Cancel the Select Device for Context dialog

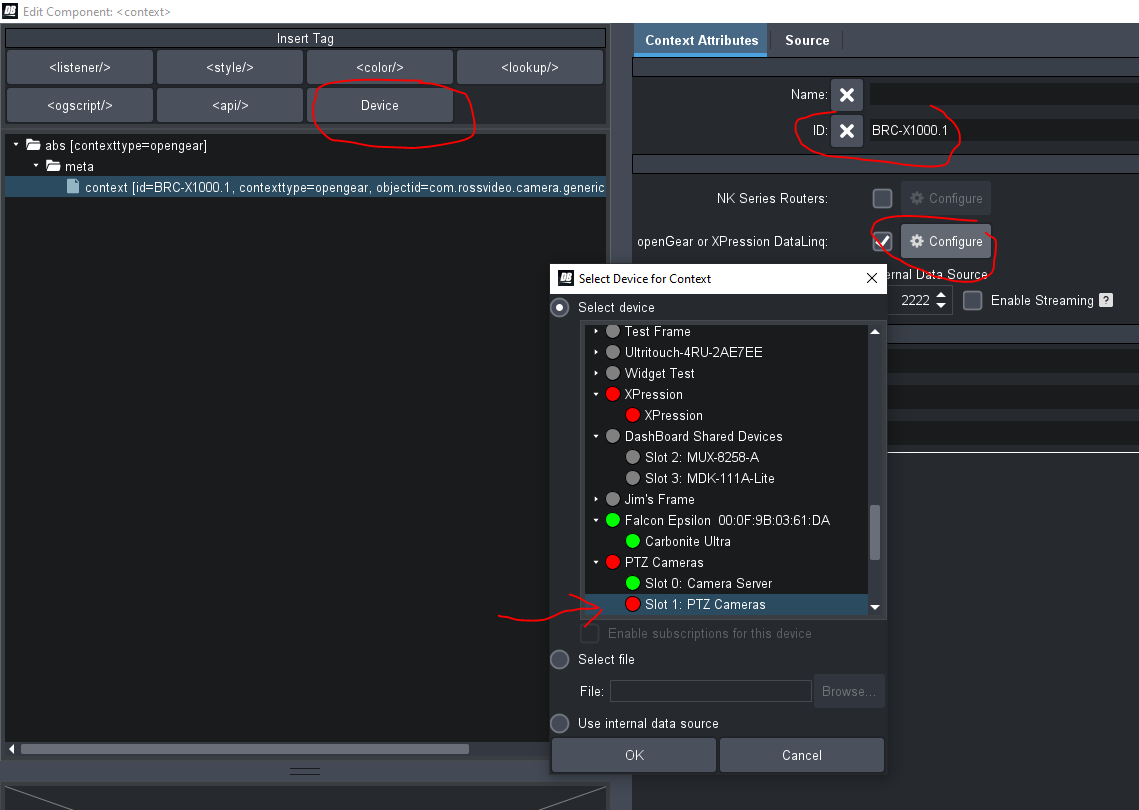802,756
